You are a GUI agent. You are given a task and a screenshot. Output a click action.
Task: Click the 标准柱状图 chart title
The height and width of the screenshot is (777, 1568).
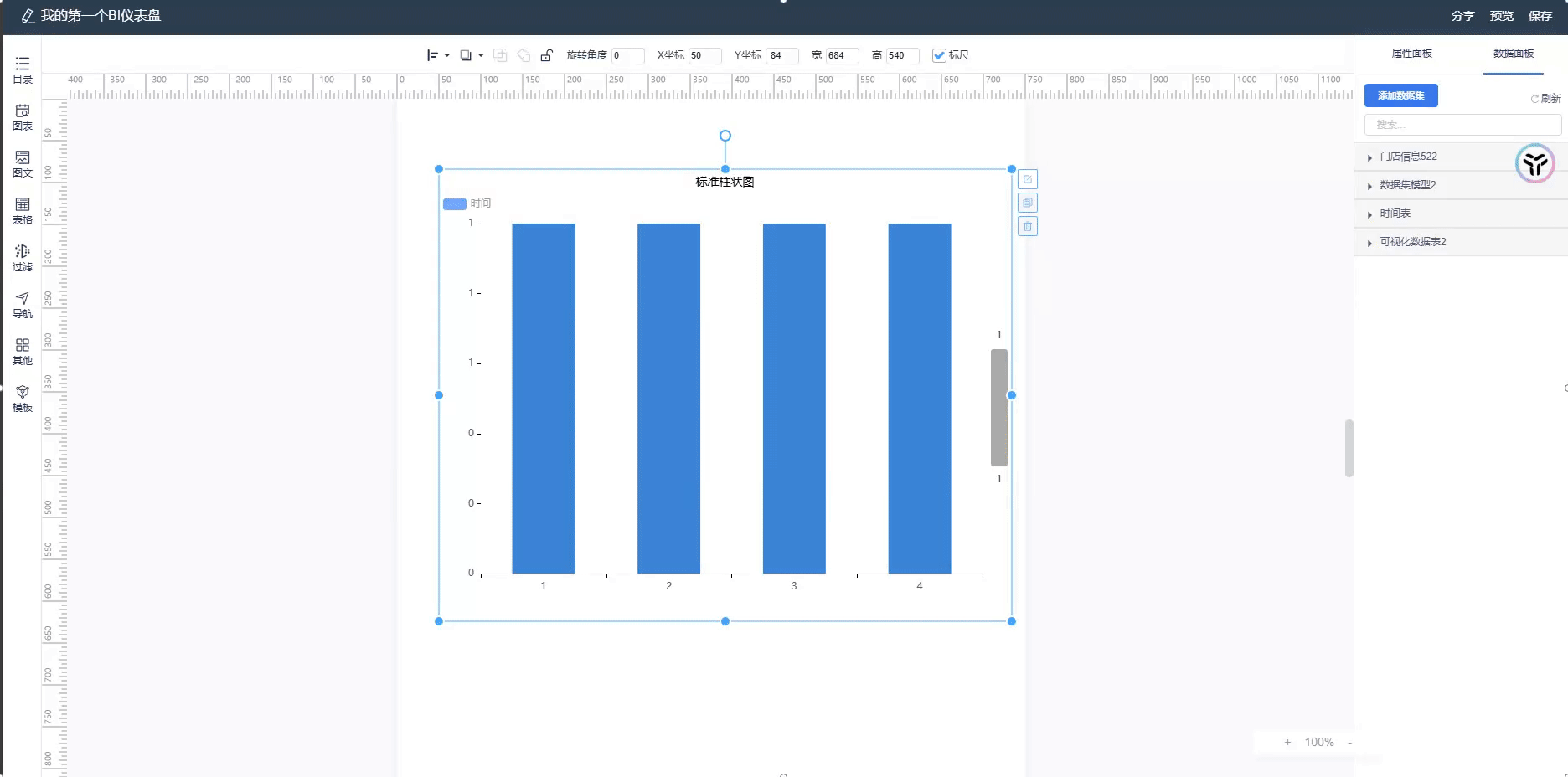(x=725, y=182)
